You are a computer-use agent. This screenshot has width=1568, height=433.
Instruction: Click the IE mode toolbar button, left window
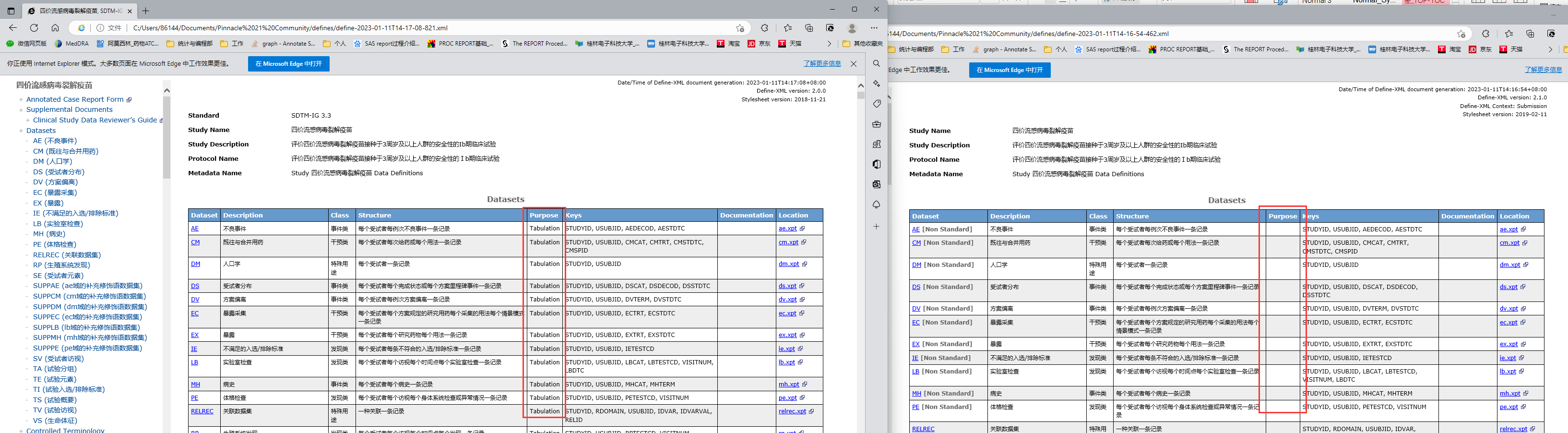click(x=830, y=28)
